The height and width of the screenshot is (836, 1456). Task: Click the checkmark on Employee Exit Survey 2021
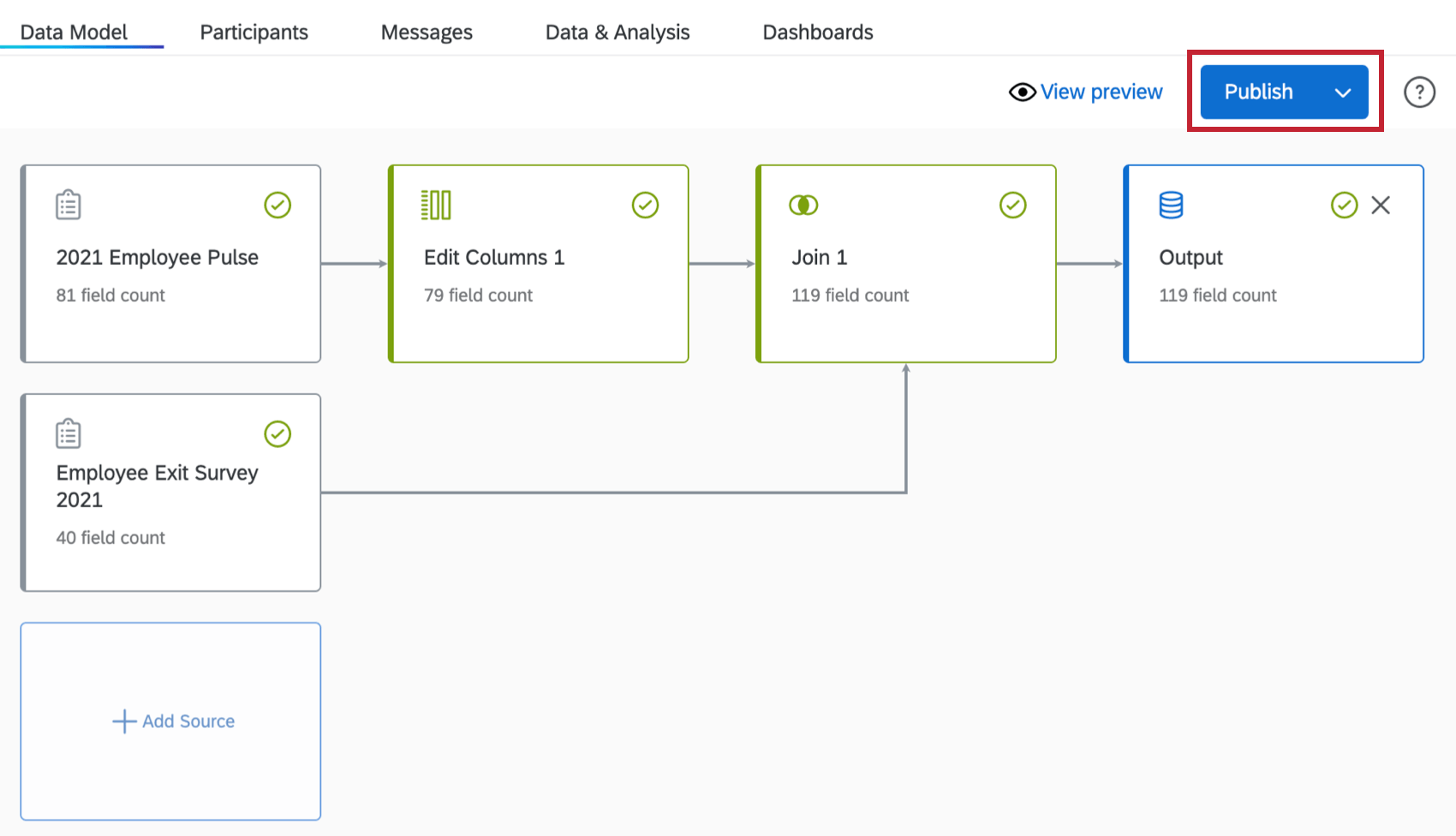coord(277,434)
